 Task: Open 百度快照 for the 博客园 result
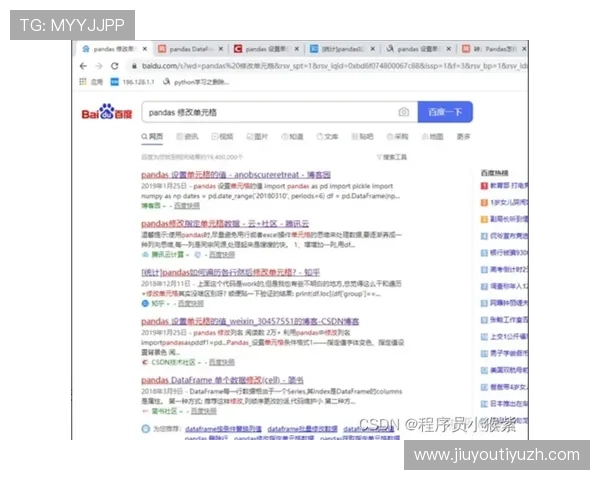point(187,206)
